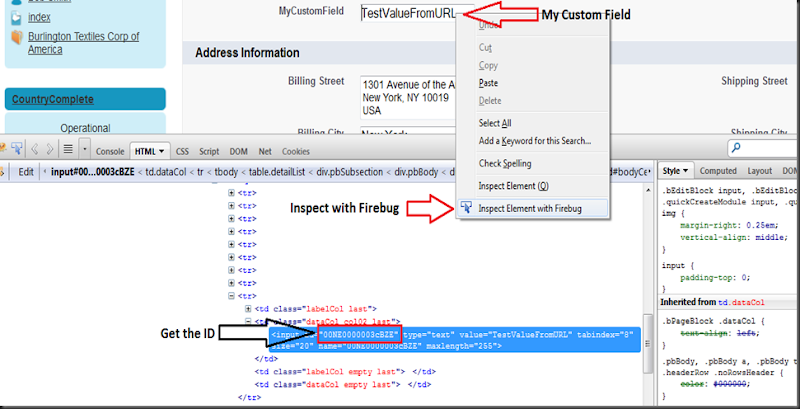Viewport: 800px width, 409px height.
Task: Expand the first collapsed tr node
Action: coord(232,193)
